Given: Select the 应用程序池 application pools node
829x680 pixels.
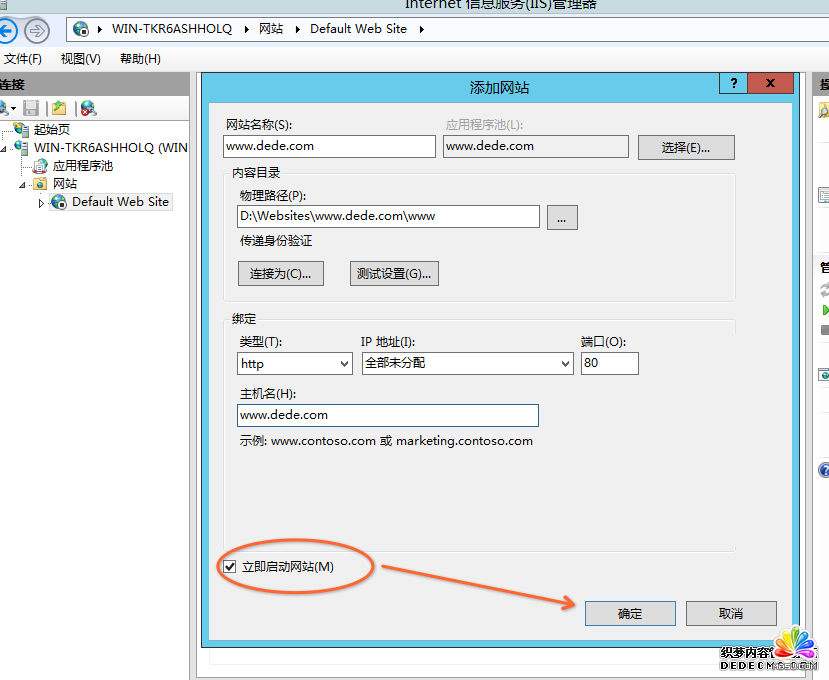Looking at the screenshot, I should coord(82,166).
